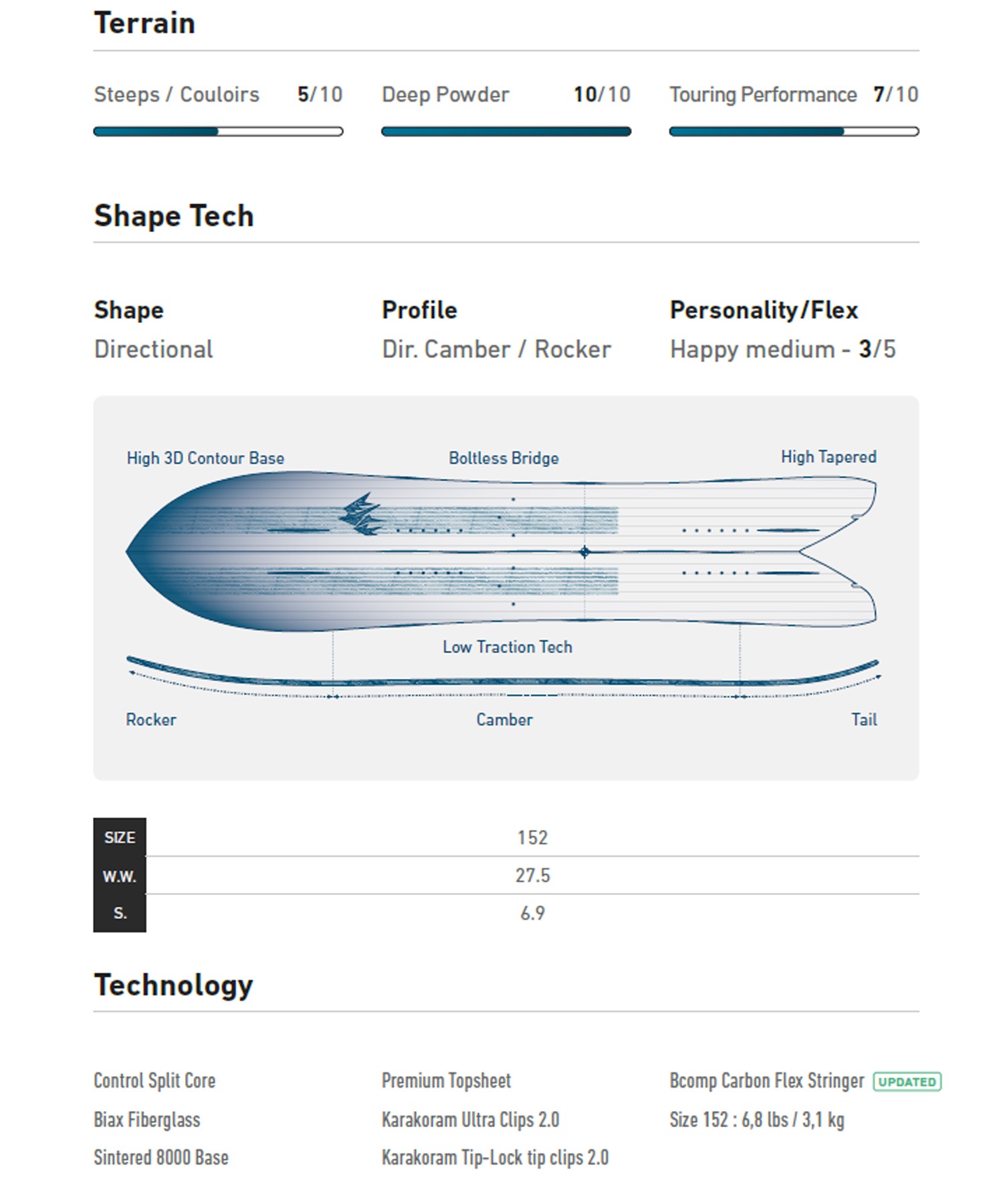This screenshot has height=1204, width=1003.
Task: Click the Boltless Bridge diagram label
Action: coord(504,458)
